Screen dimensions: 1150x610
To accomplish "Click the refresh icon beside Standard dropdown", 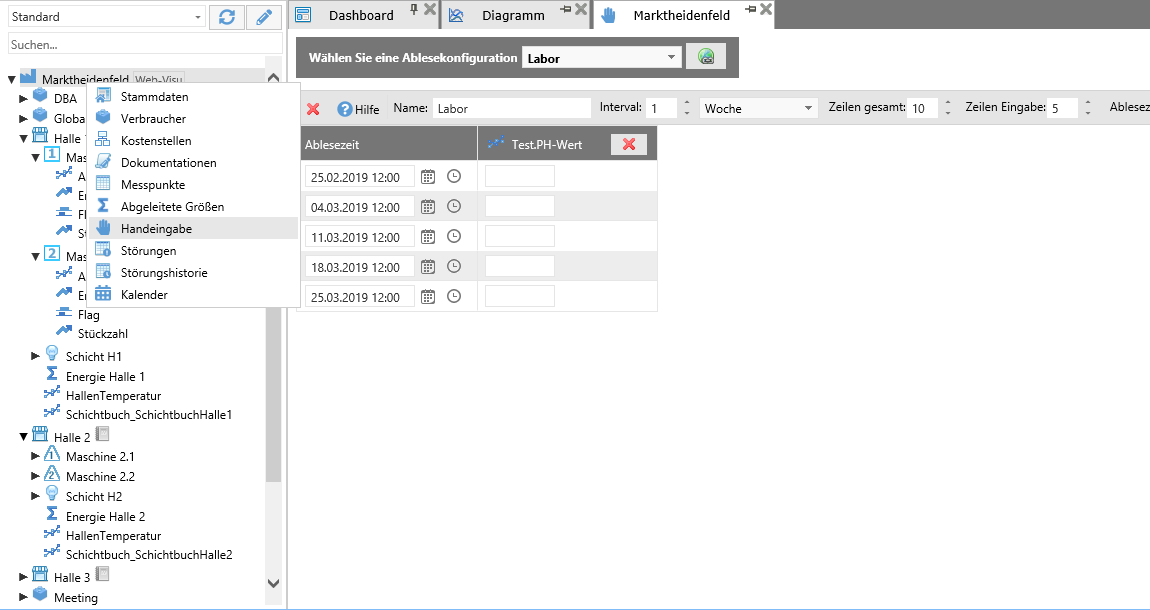I will click(x=227, y=17).
